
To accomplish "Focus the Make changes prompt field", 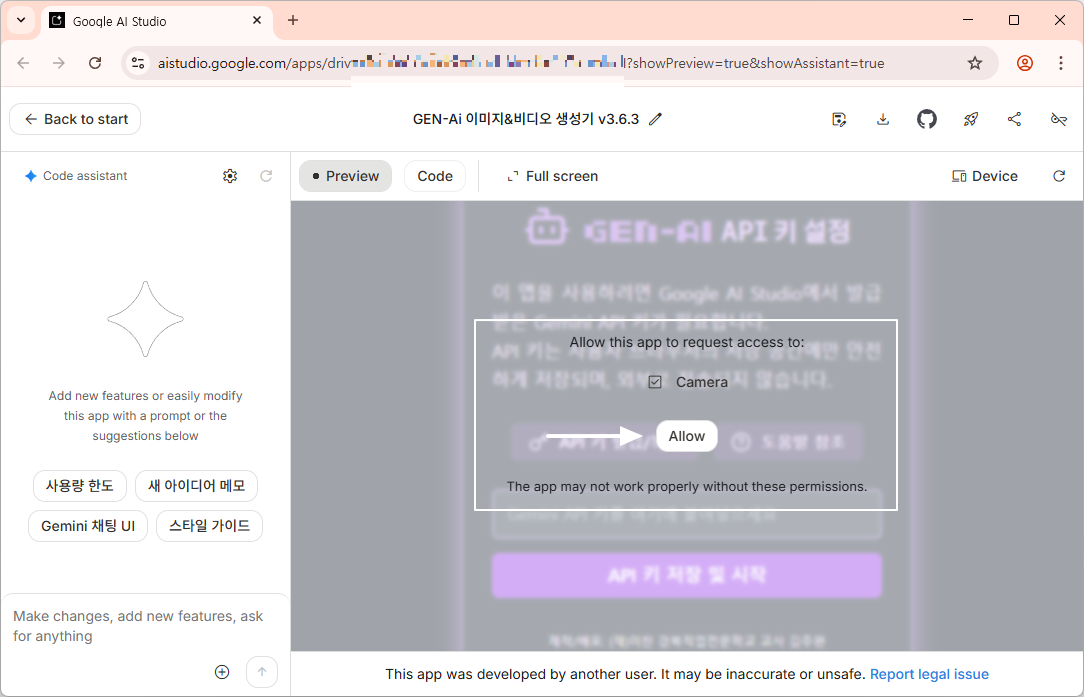I will [144, 626].
